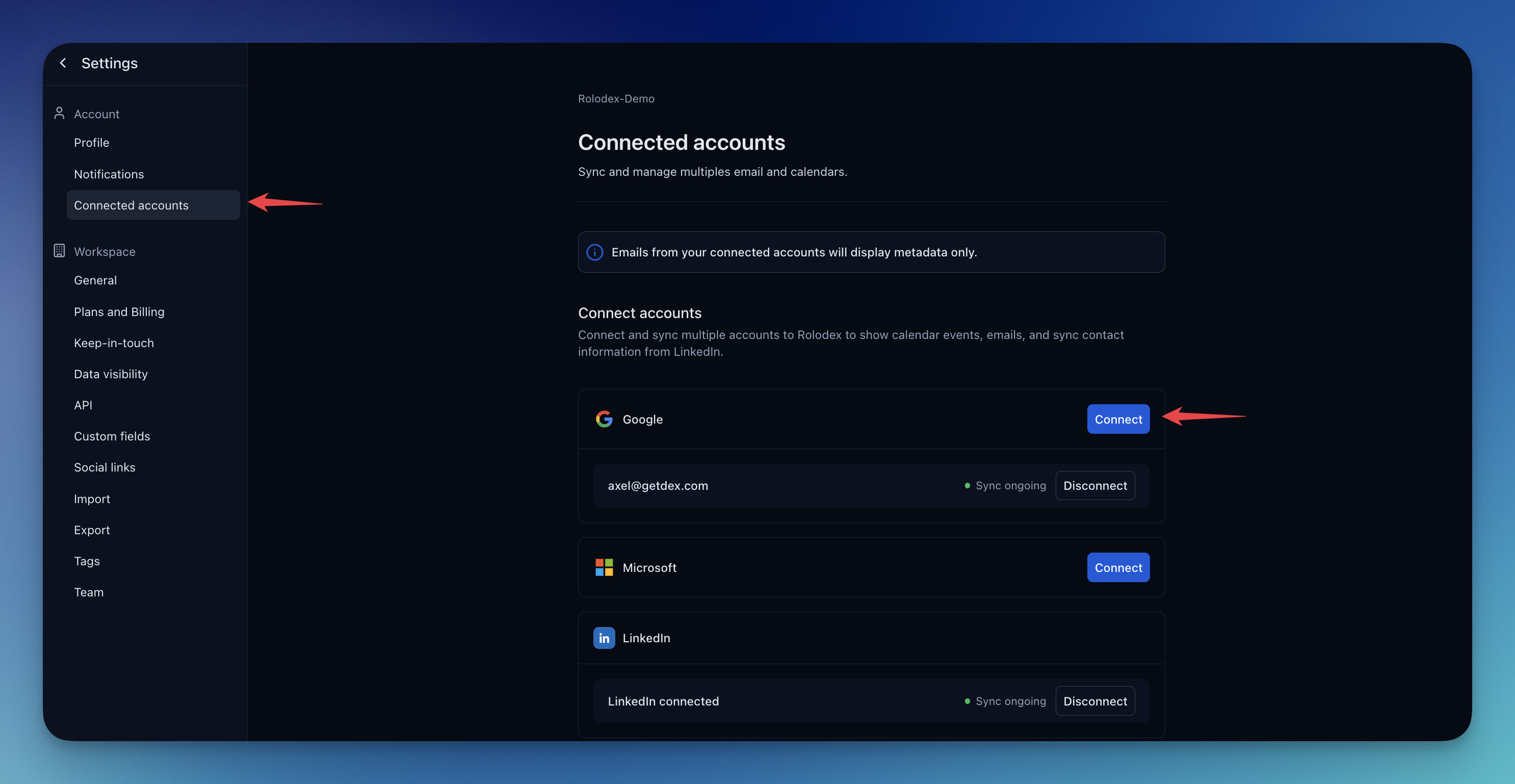Go to Notifications settings

109,174
